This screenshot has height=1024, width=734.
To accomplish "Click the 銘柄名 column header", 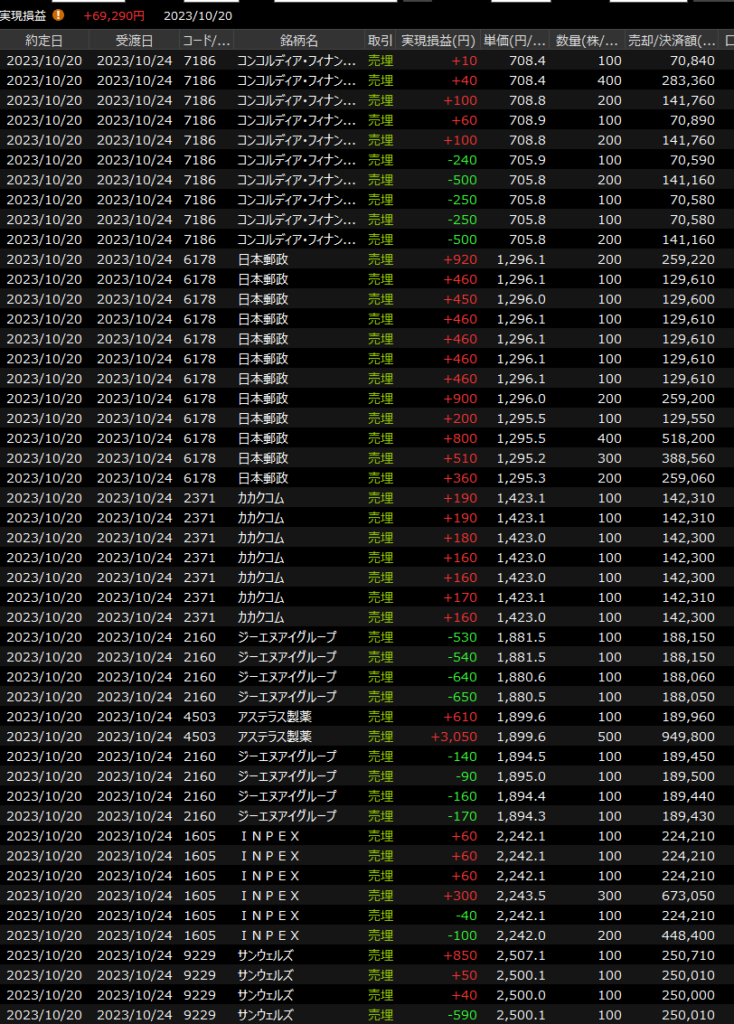I will click(298, 40).
